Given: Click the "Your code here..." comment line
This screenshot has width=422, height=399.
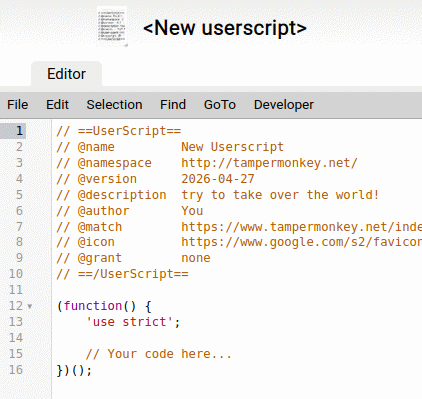Looking at the screenshot, I should click(158, 354).
